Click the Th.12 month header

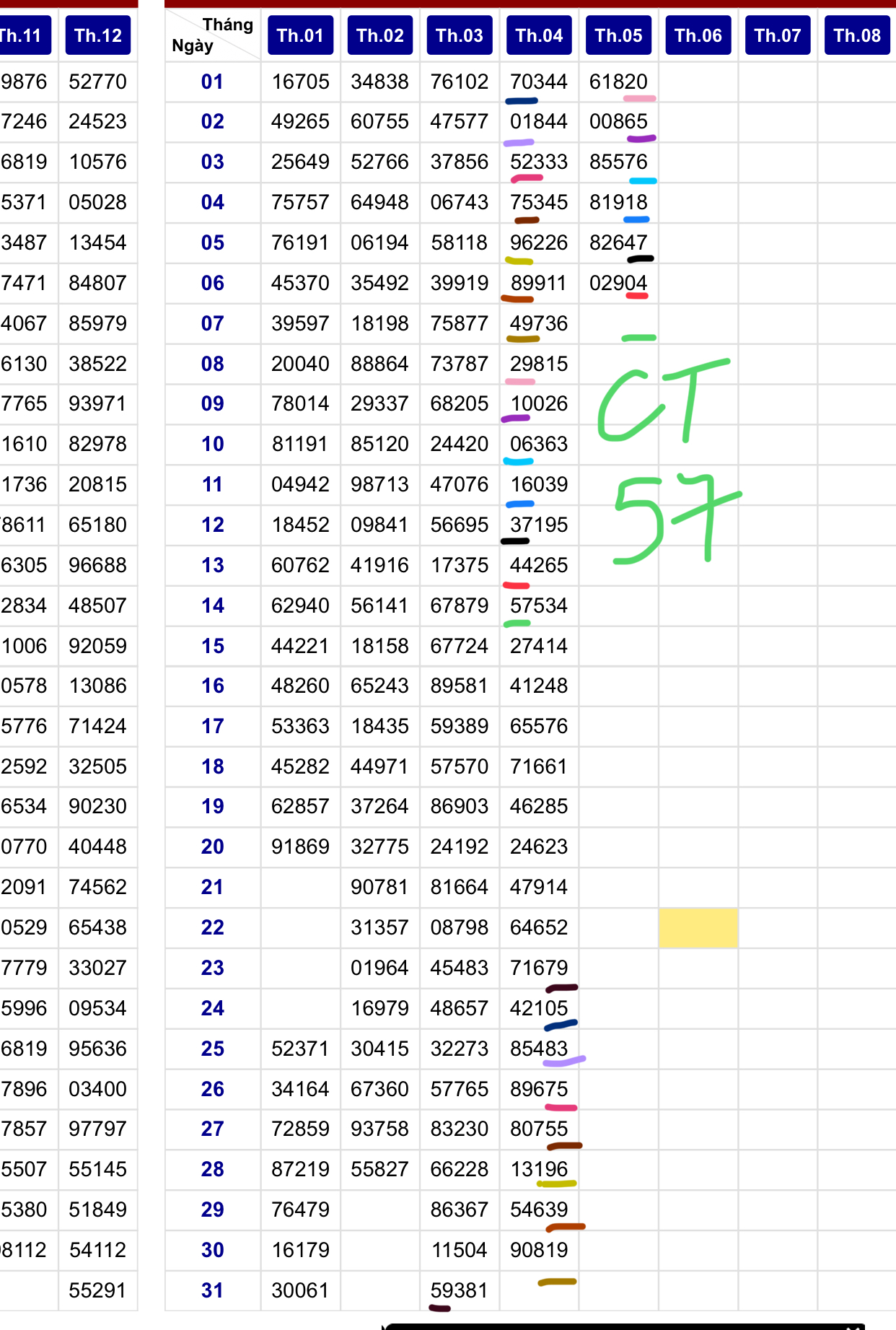98,35
